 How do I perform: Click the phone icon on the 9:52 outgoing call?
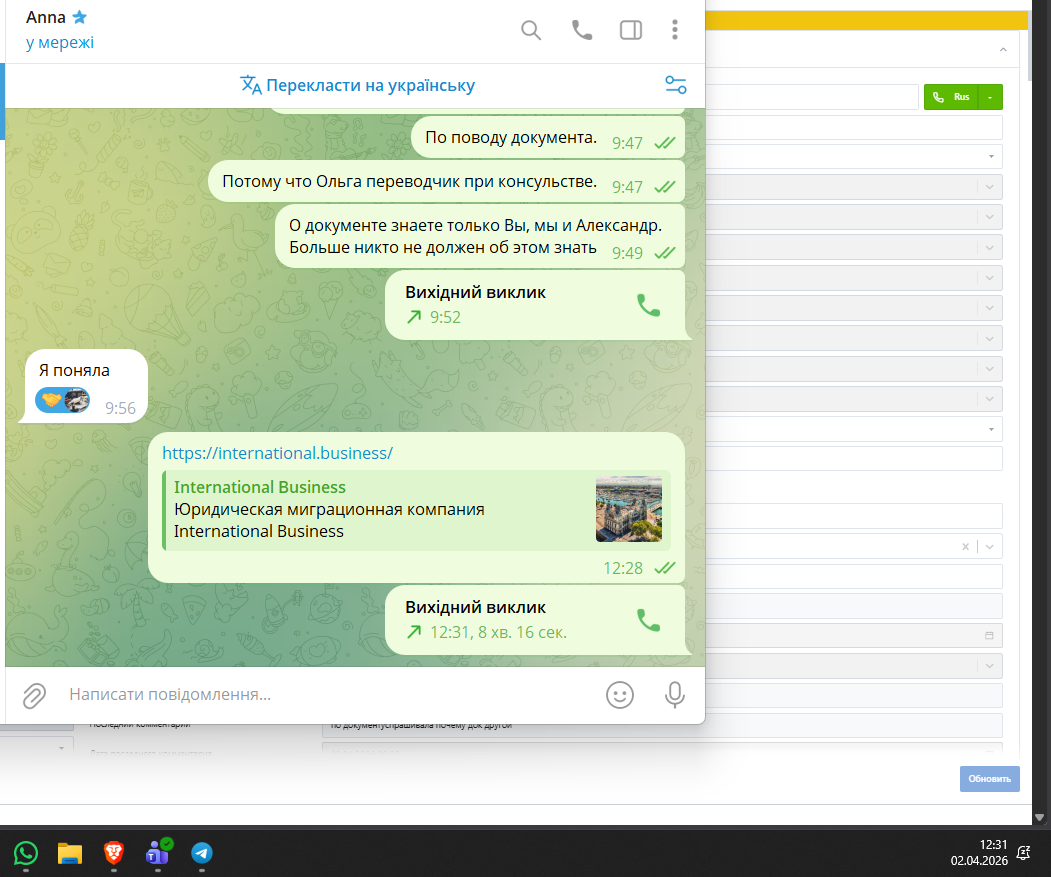[x=648, y=305]
